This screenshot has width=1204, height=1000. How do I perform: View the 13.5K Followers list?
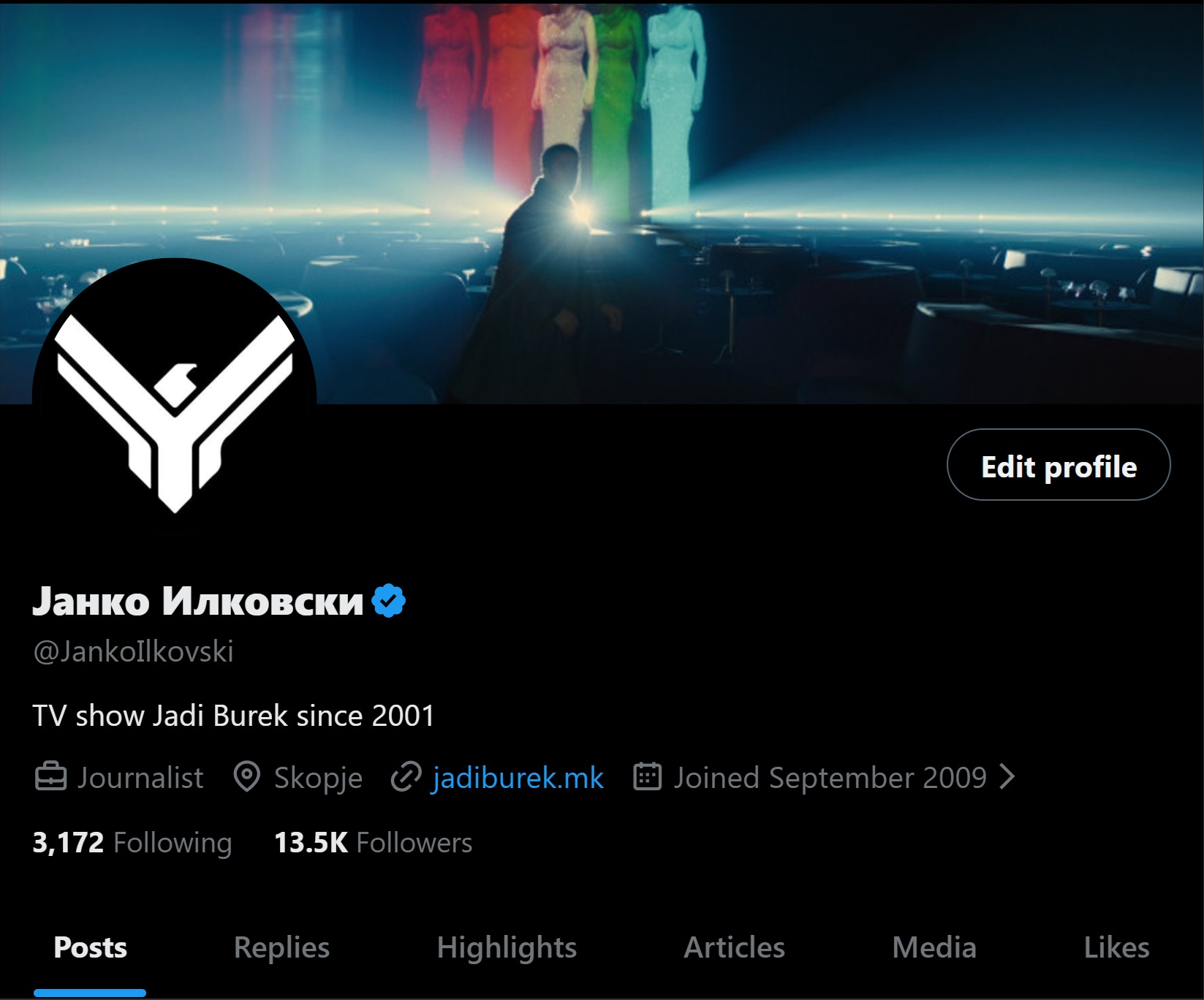[x=373, y=843]
